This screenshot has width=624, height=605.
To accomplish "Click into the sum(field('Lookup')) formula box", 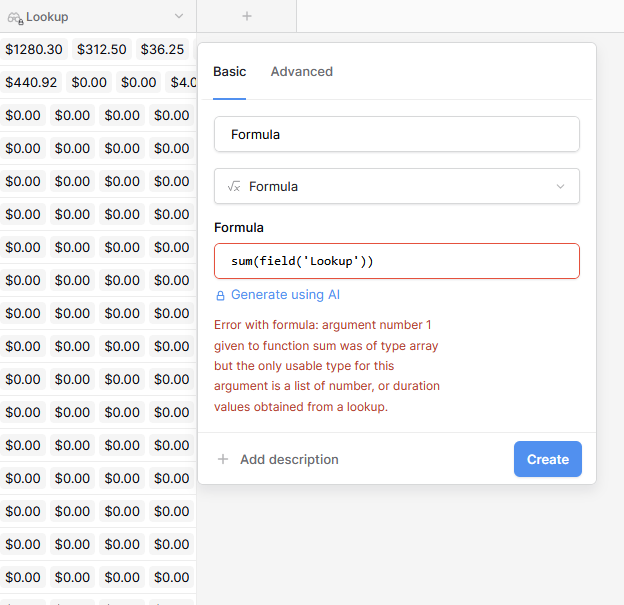I will pyautogui.click(x=396, y=261).
